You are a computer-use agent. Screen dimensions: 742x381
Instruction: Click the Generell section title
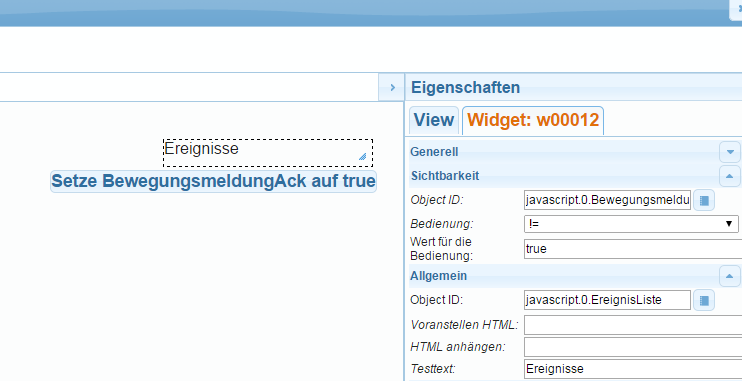pos(434,152)
